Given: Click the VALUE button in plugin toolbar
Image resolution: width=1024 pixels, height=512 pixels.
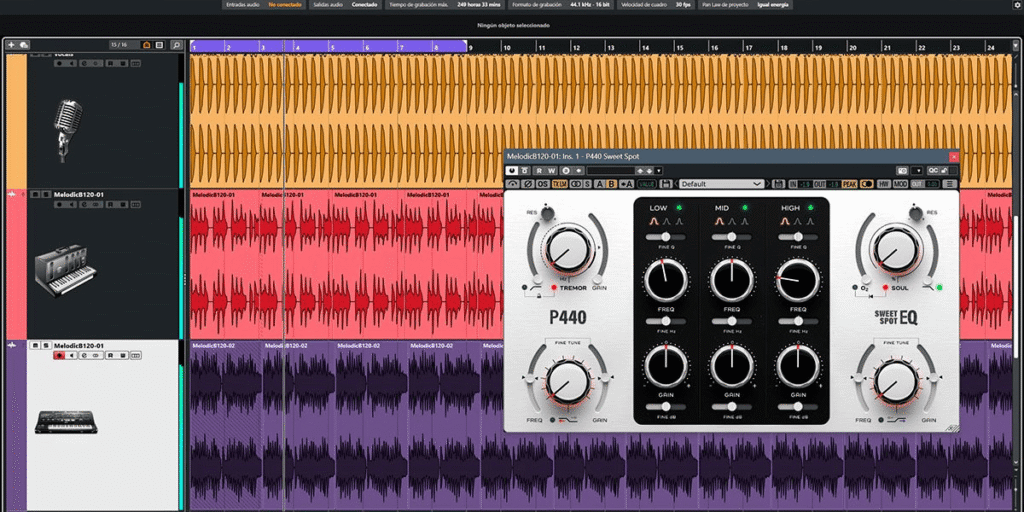Looking at the screenshot, I should (x=647, y=184).
